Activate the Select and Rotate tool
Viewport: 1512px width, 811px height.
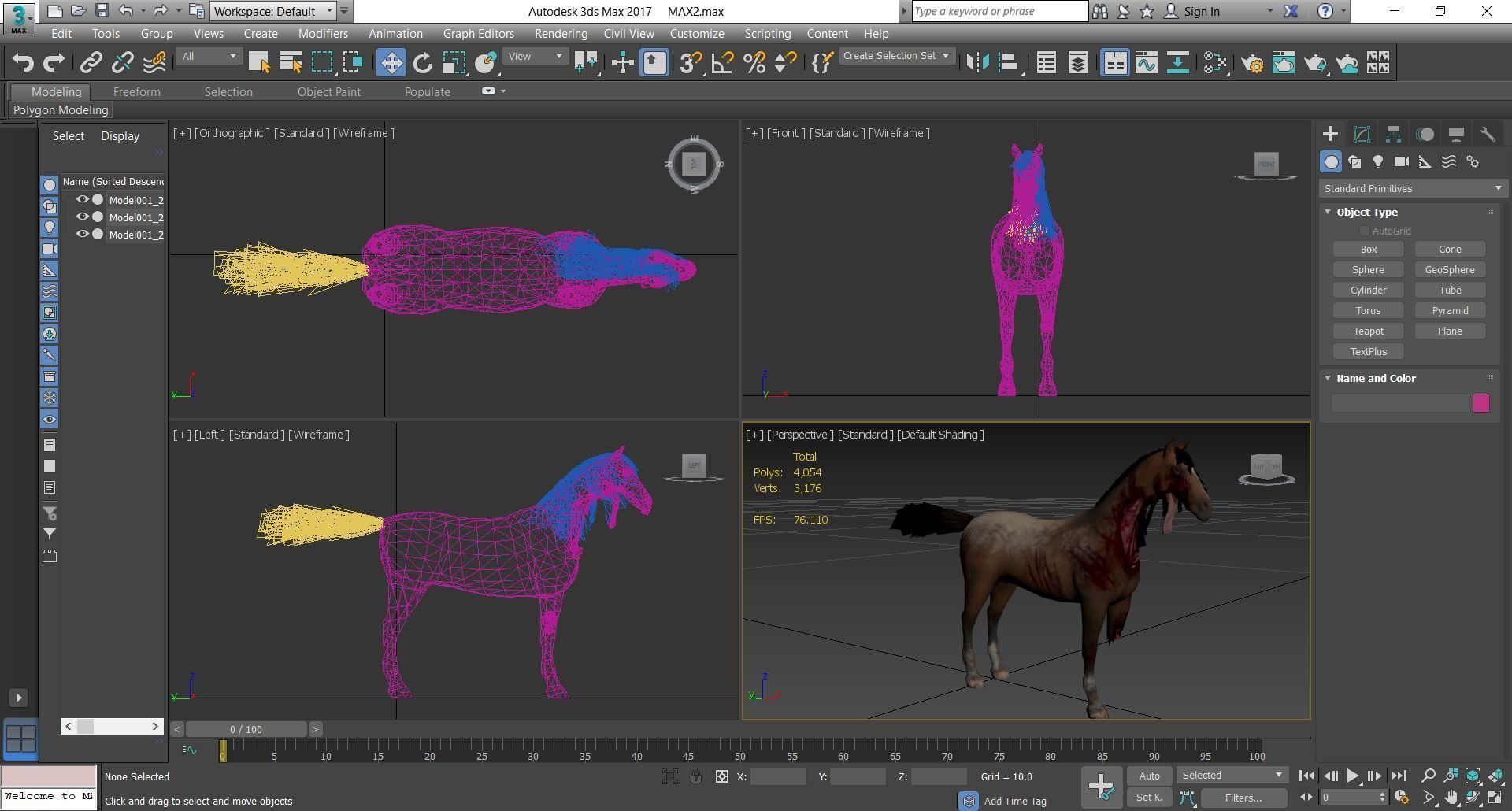(x=423, y=63)
